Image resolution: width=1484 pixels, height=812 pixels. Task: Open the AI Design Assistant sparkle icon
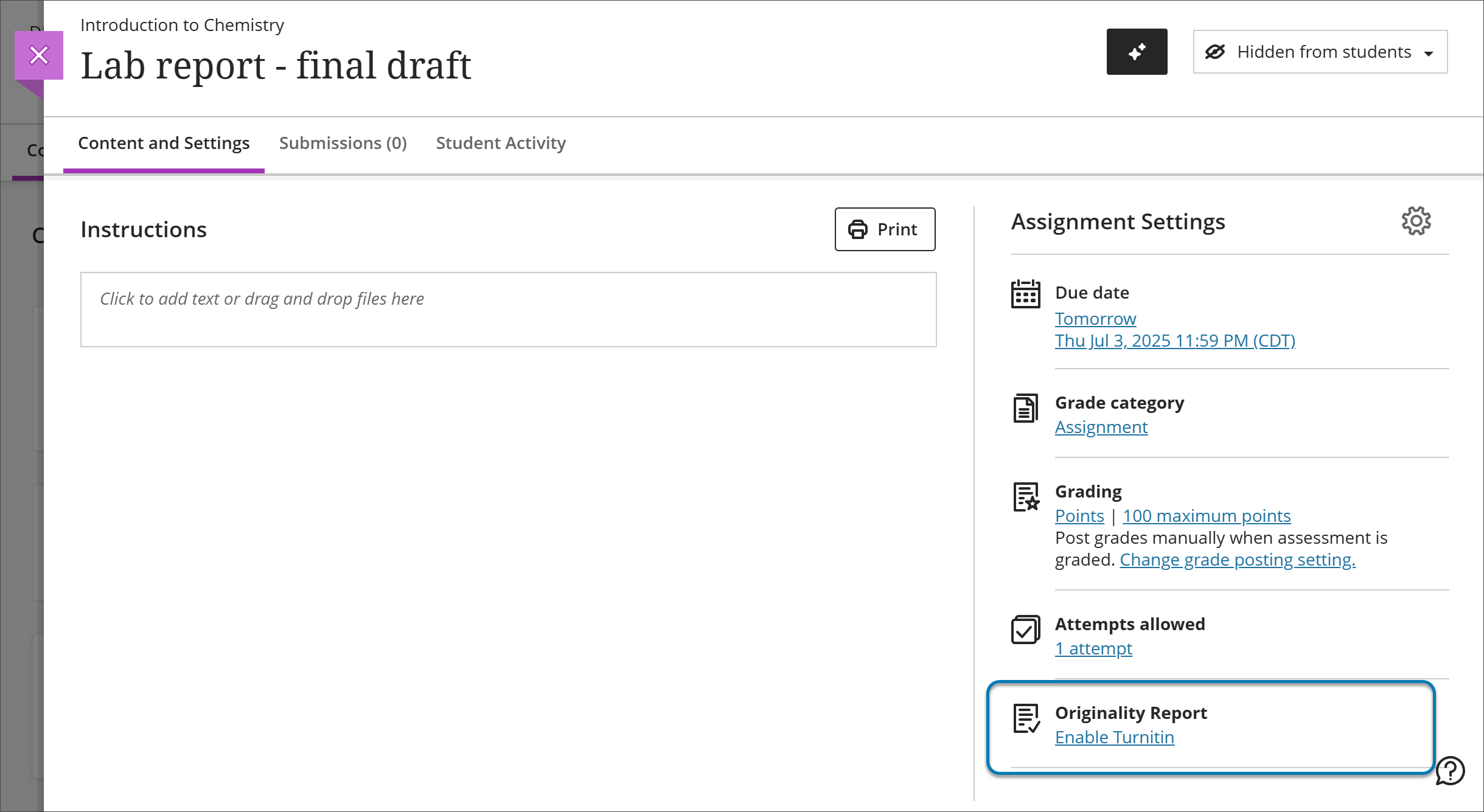point(1137,52)
